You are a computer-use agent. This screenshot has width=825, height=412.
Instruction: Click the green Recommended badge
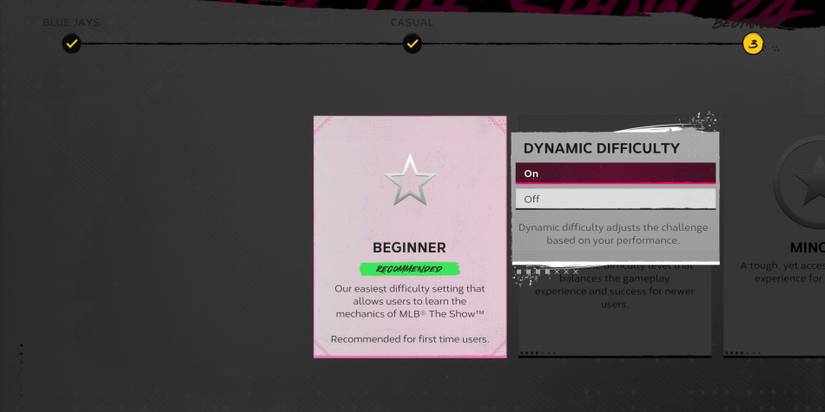410,268
